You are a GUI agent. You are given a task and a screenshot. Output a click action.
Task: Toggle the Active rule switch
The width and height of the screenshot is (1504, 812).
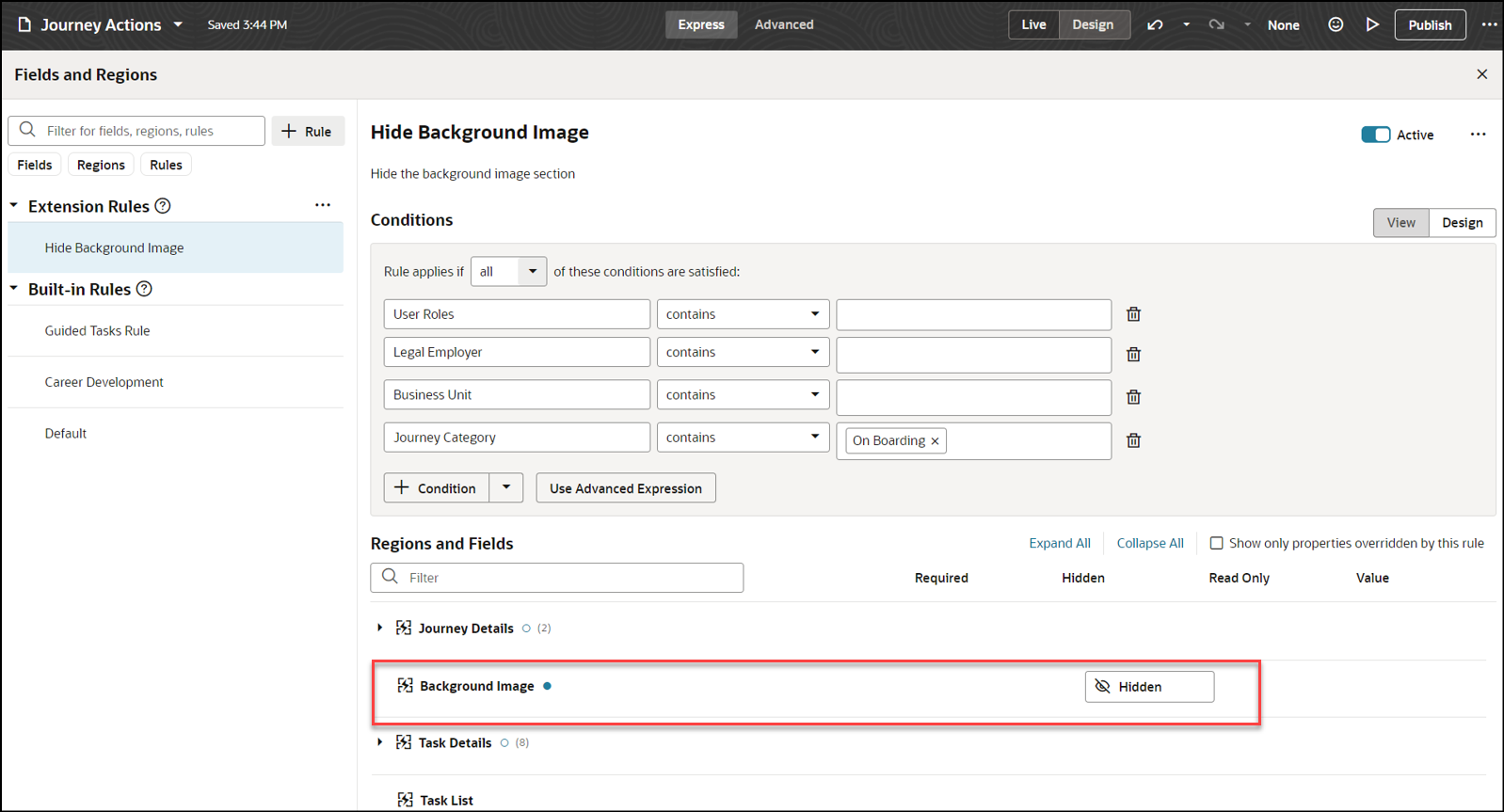1375,135
